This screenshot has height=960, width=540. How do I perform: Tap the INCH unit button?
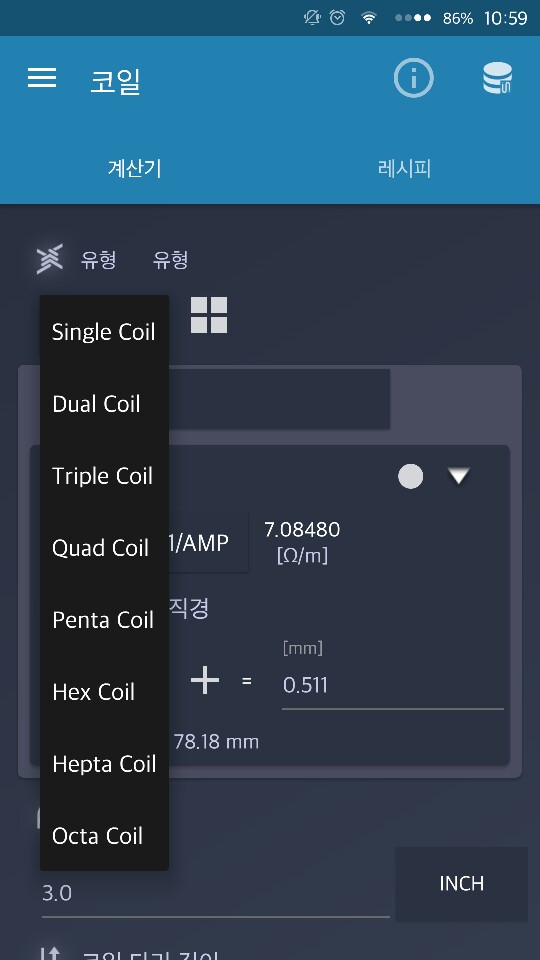462,883
